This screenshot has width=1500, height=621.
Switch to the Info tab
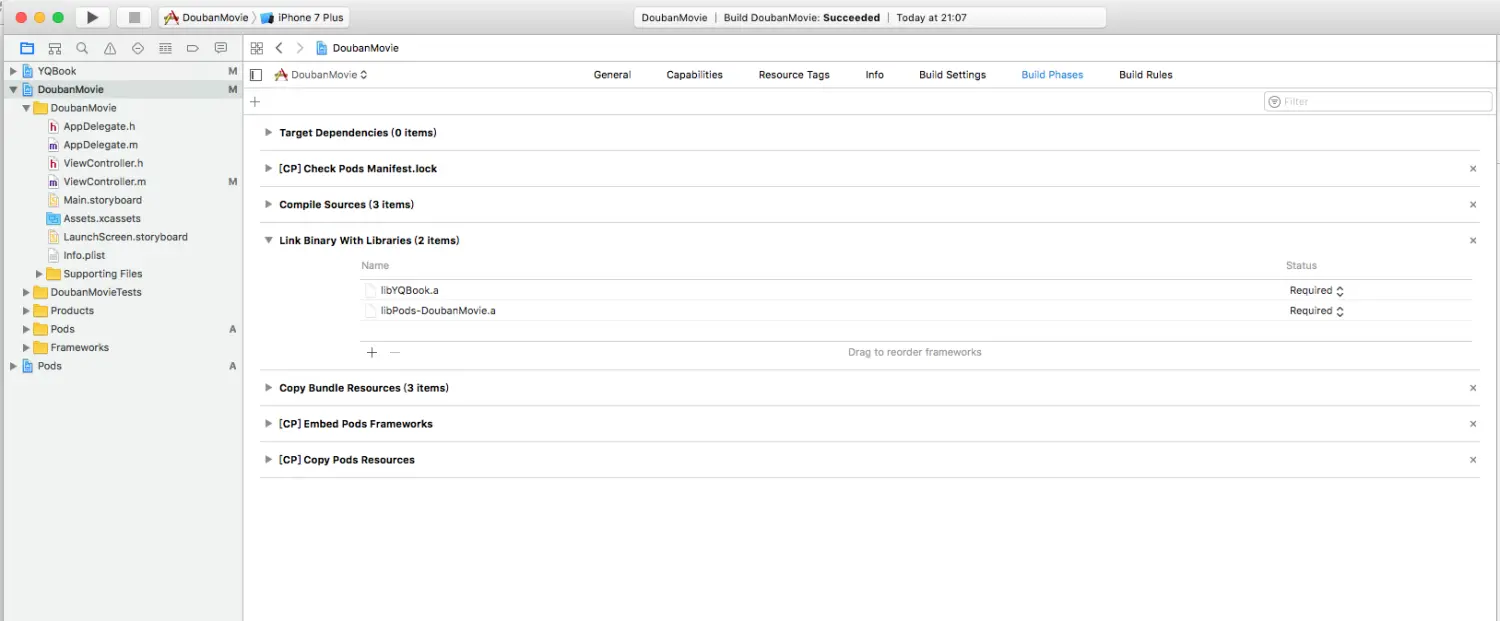pyautogui.click(x=874, y=75)
